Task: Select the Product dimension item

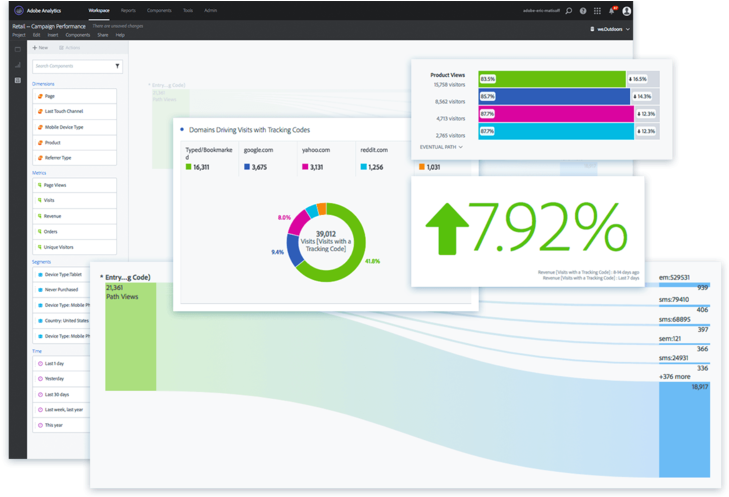Action: point(74,143)
